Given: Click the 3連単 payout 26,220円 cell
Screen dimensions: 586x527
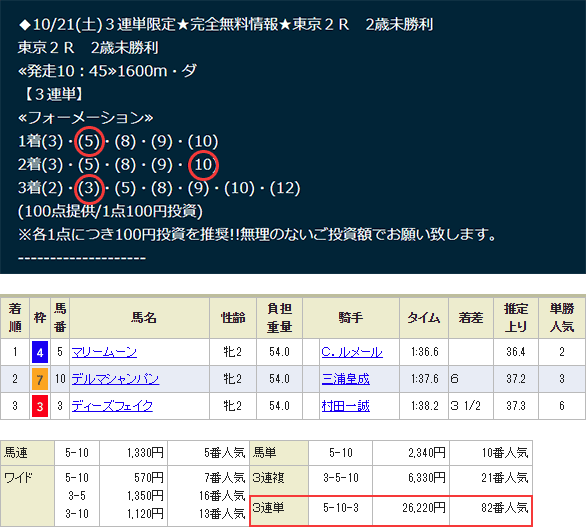Looking at the screenshot, I should pos(411,508).
